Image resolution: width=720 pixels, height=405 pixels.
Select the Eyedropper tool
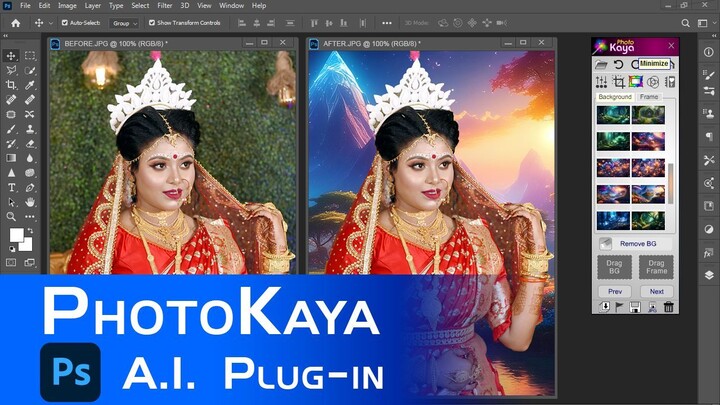(x=30, y=85)
